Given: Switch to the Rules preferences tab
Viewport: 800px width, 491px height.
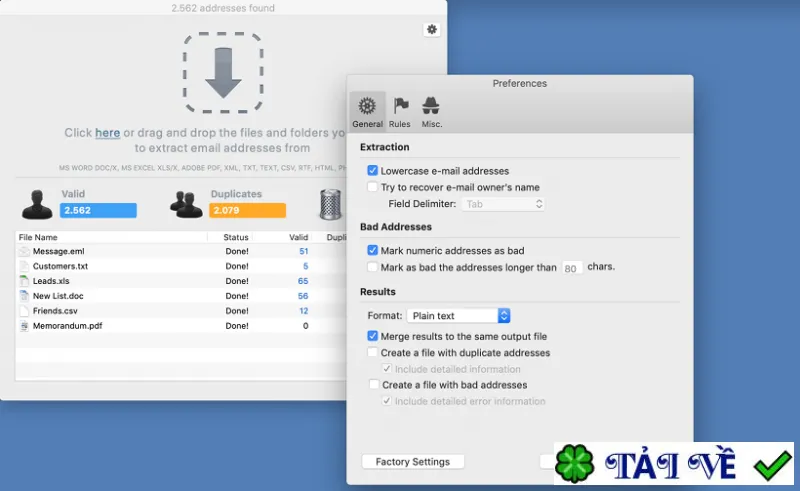Looking at the screenshot, I should coord(399,112).
